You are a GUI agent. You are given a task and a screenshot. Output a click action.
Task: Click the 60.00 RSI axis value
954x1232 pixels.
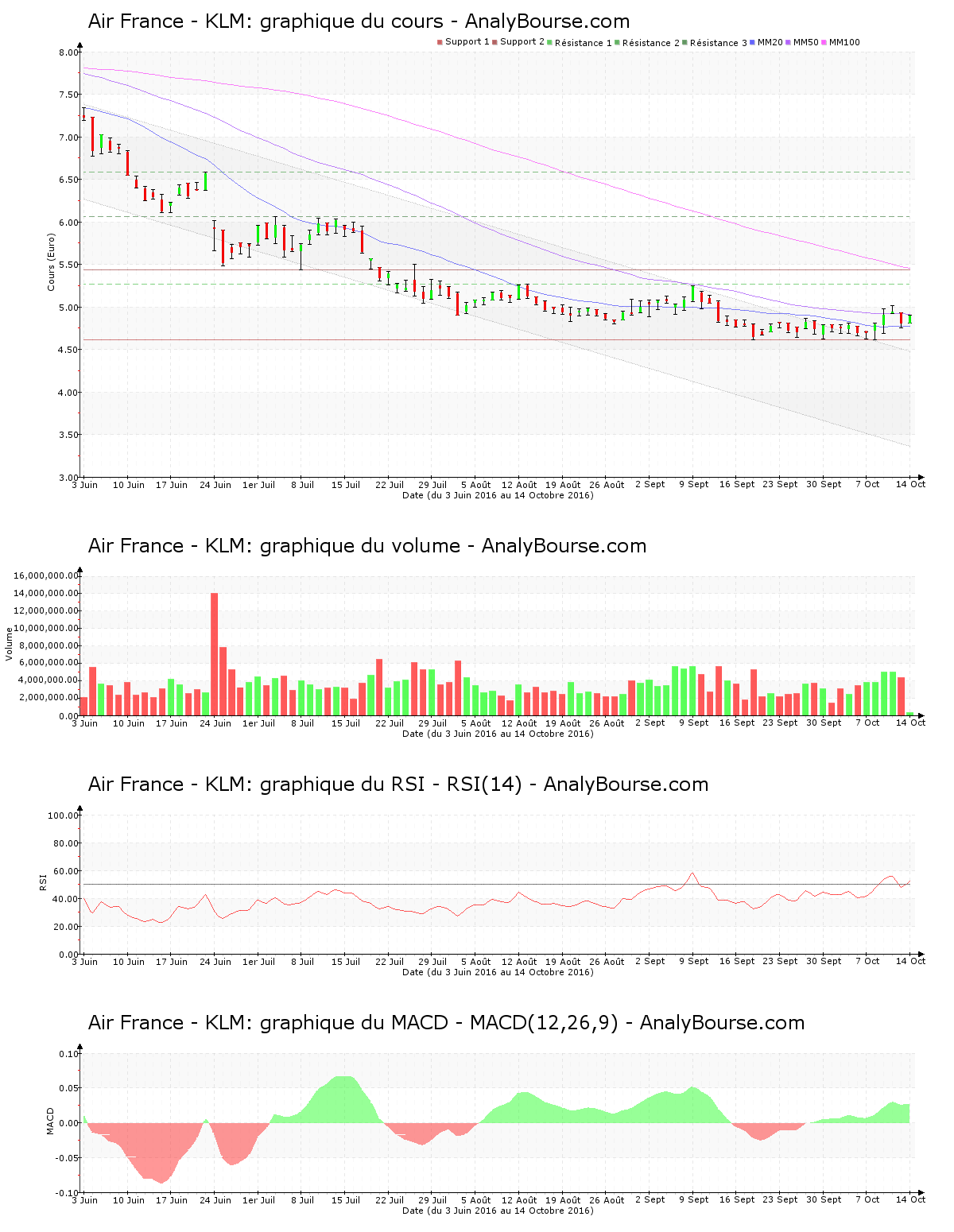(65, 871)
